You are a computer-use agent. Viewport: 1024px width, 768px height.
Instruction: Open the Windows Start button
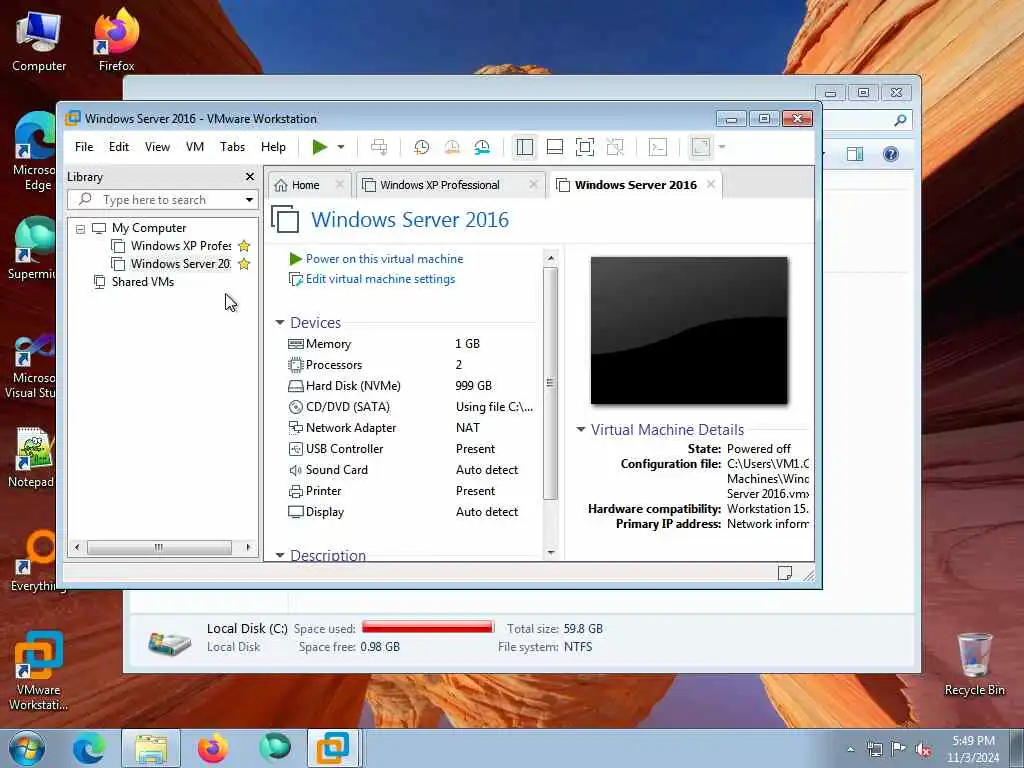pyautogui.click(x=27, y=748)
